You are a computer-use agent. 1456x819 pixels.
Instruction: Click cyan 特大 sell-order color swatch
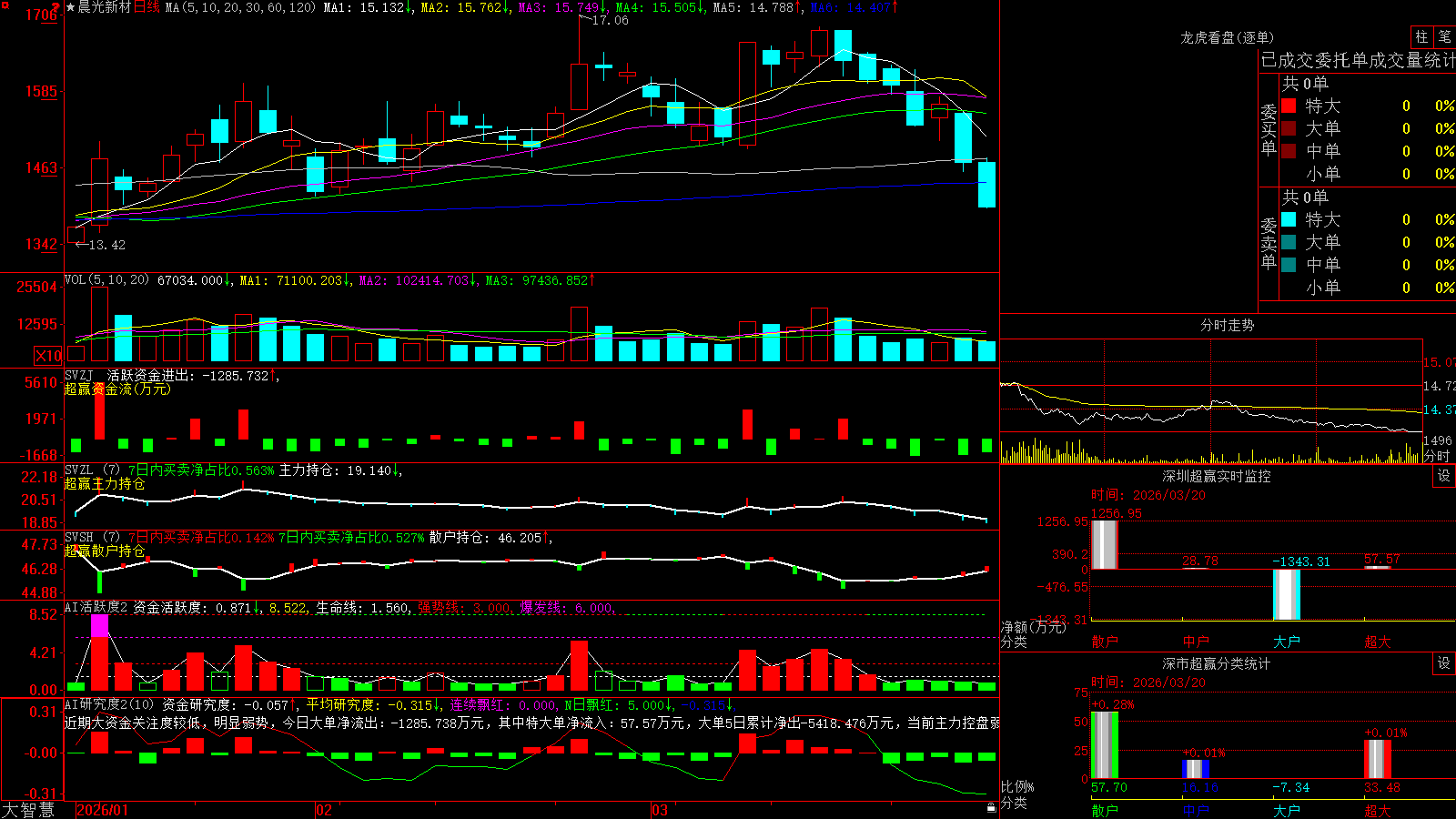pos(1289,219)
